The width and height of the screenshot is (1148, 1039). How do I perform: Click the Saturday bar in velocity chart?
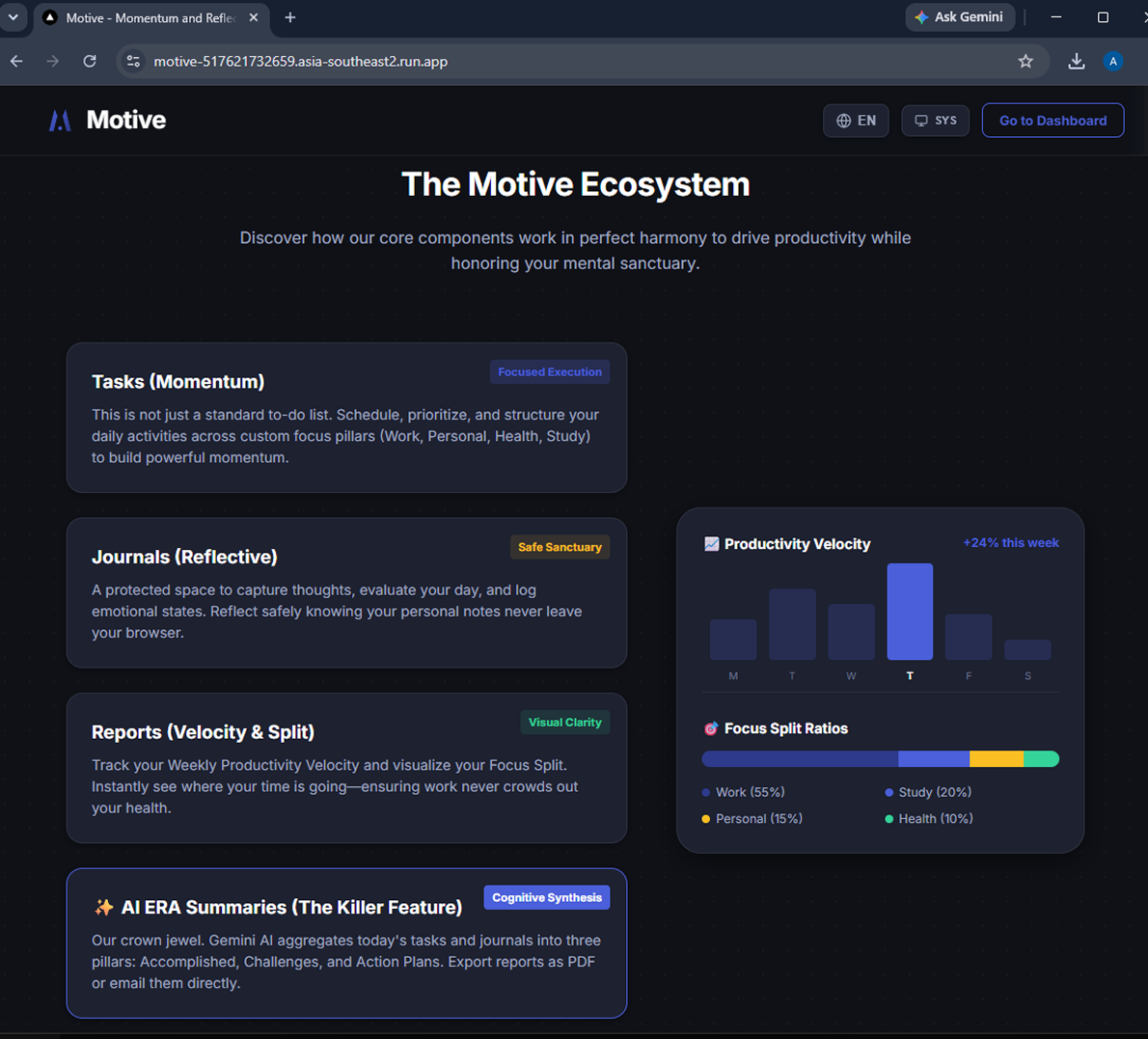coord(1027,649)
